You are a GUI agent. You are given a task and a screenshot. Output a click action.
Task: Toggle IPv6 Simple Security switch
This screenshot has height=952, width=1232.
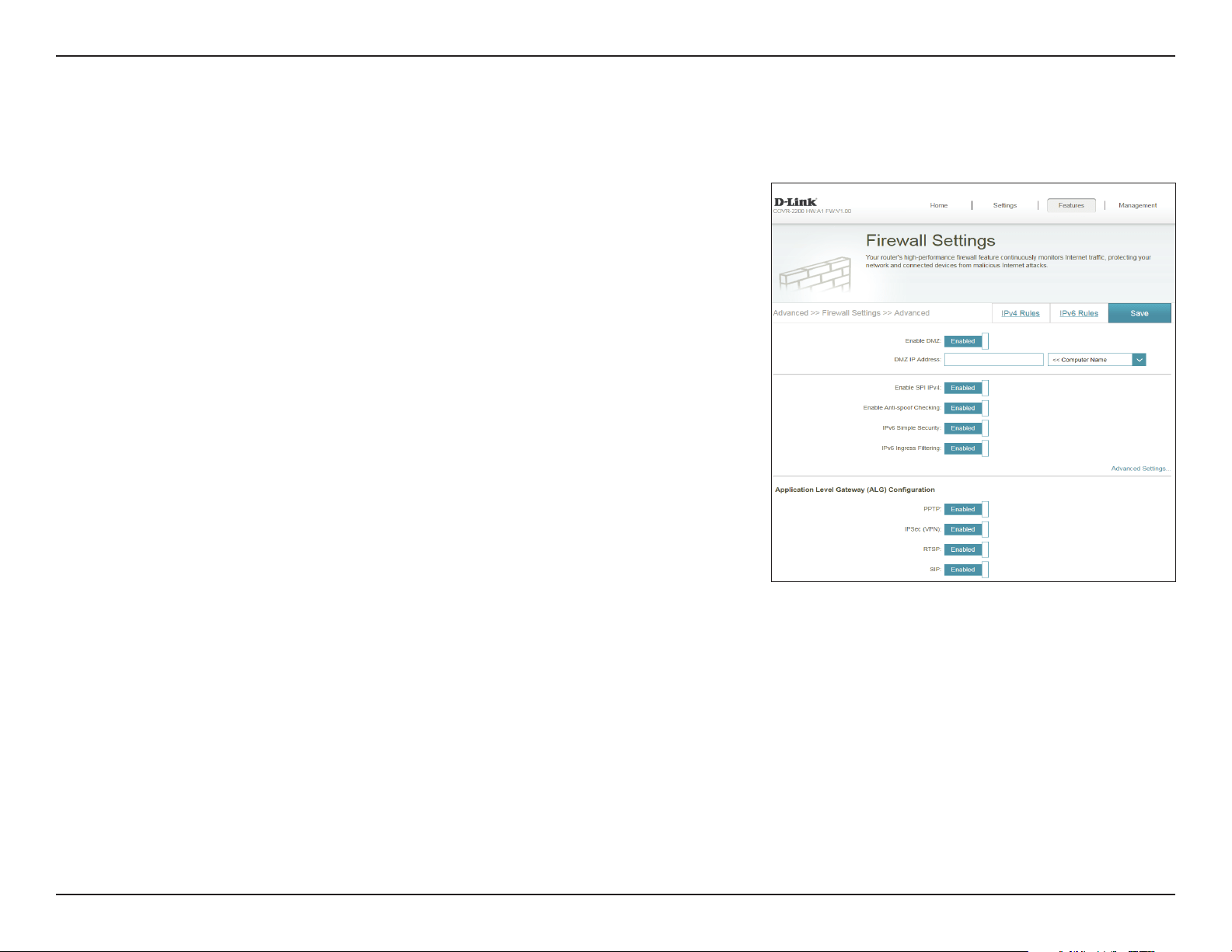(x=966, y=428)
